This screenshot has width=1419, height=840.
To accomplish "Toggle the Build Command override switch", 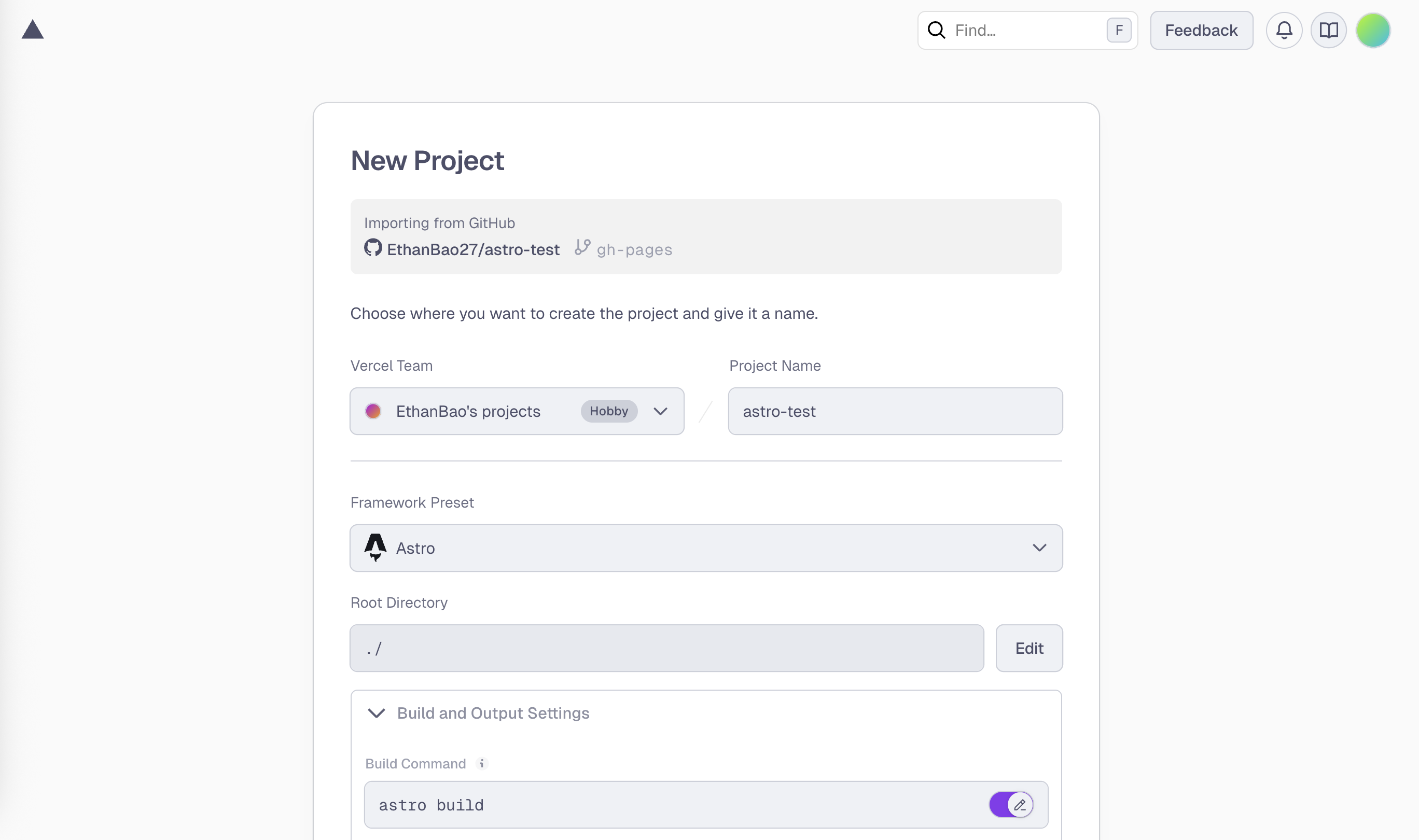I will pyautogui.click(x=1011, y=804).
